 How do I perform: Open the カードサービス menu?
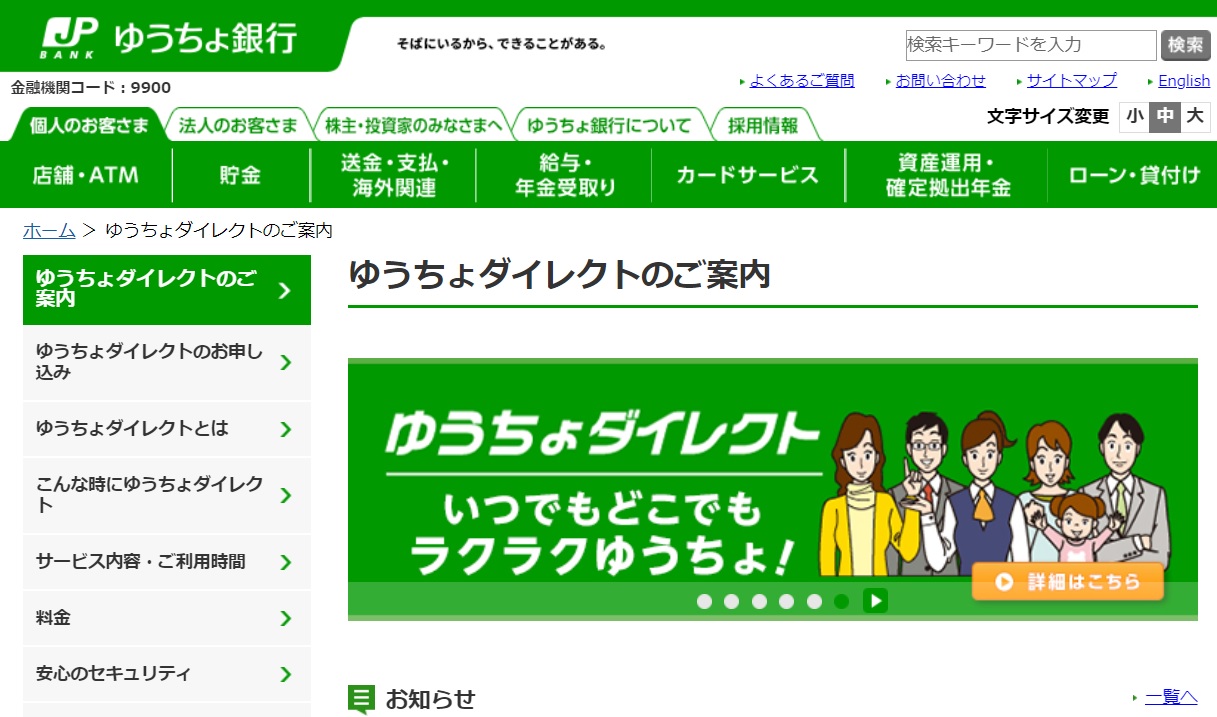coord(747,175)
